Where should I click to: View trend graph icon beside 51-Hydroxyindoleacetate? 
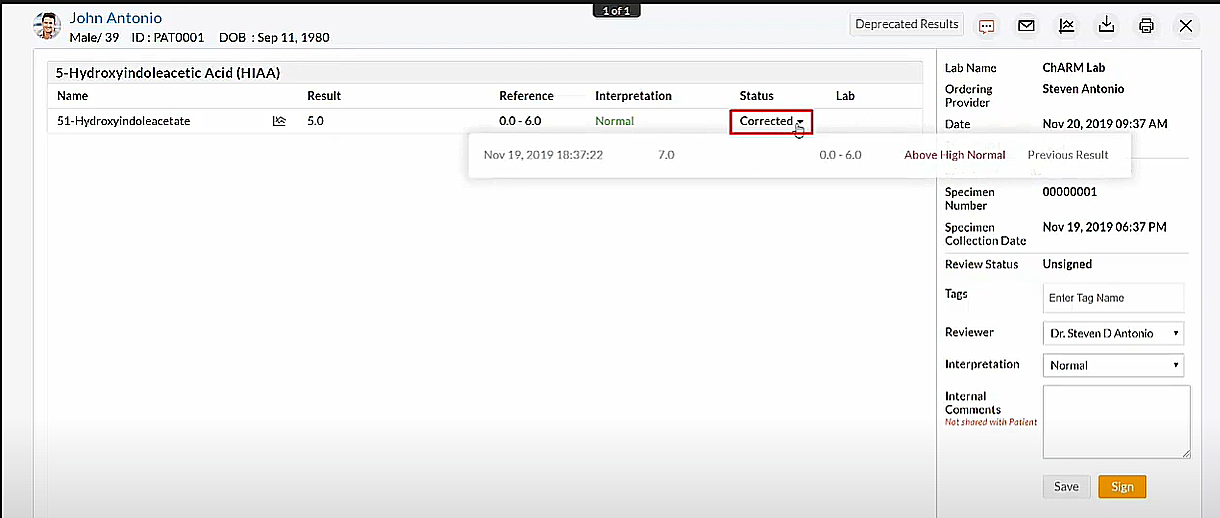pos(279,121)
